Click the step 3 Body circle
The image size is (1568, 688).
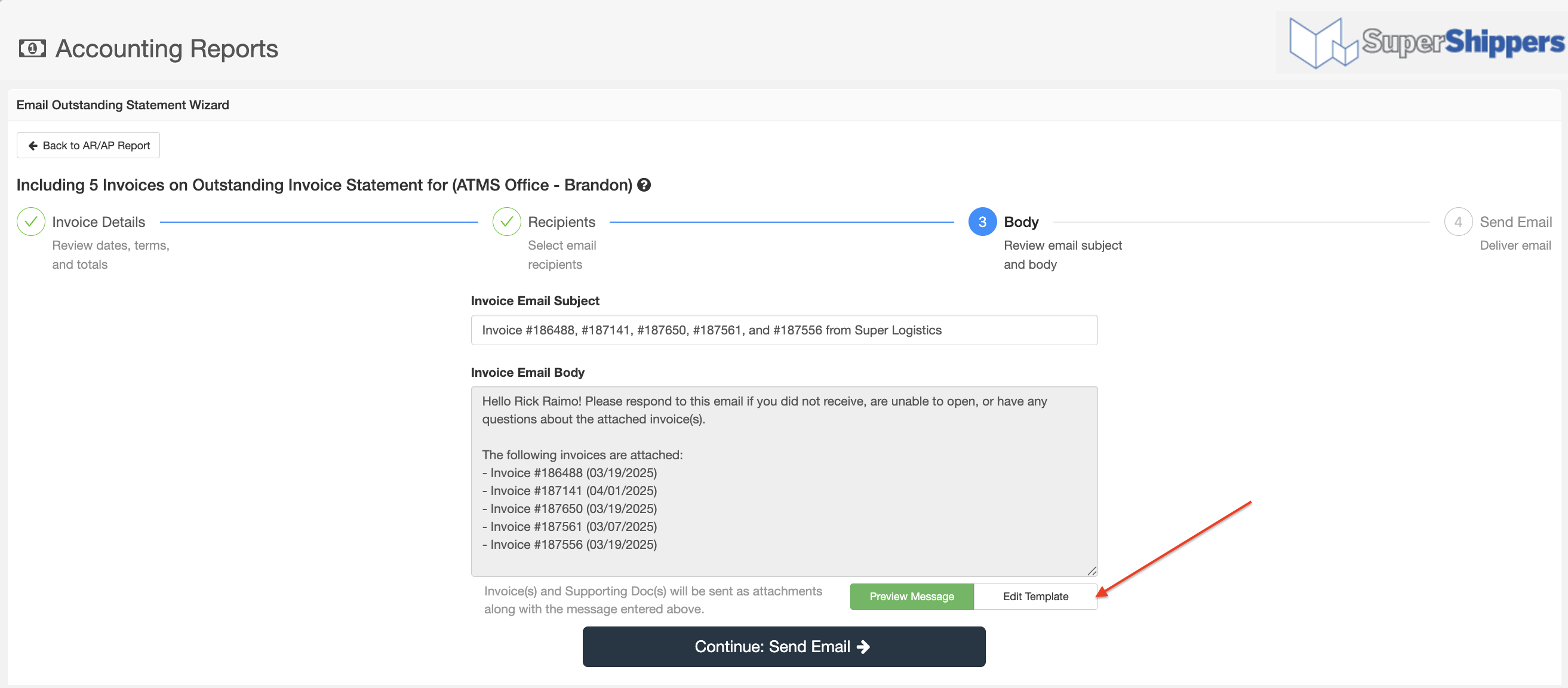point(982,222)
